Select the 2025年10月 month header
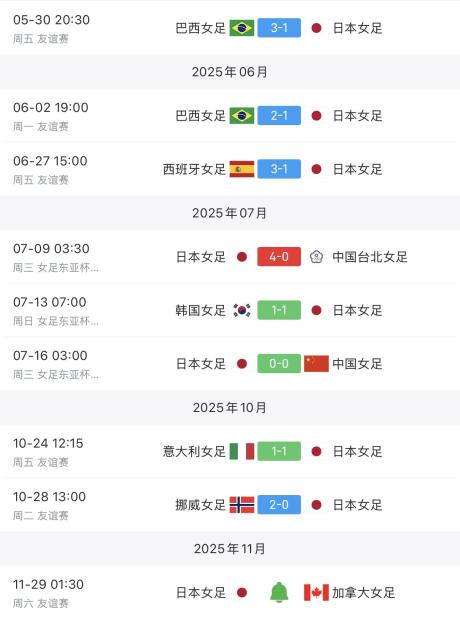Screen dimensions: 460x618 (x=230, y=408)
